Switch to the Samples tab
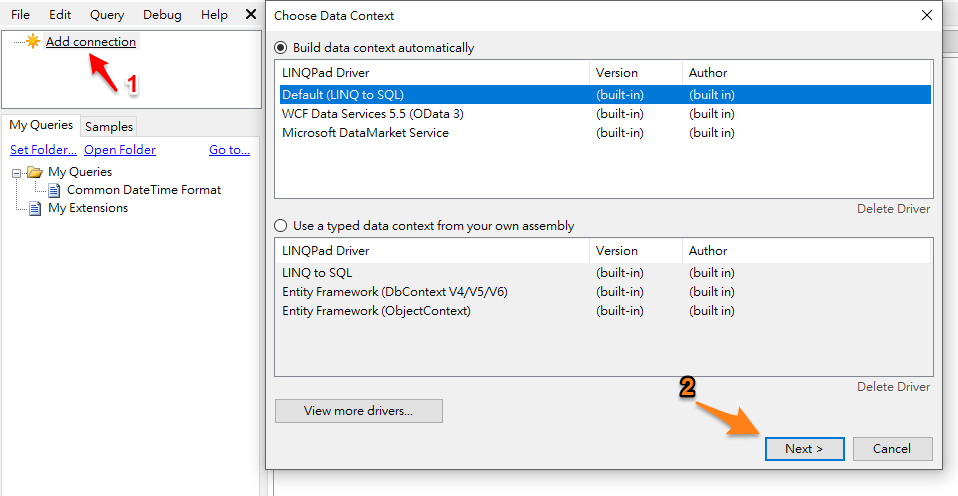The image size is (958, 496). coord(109,126)
